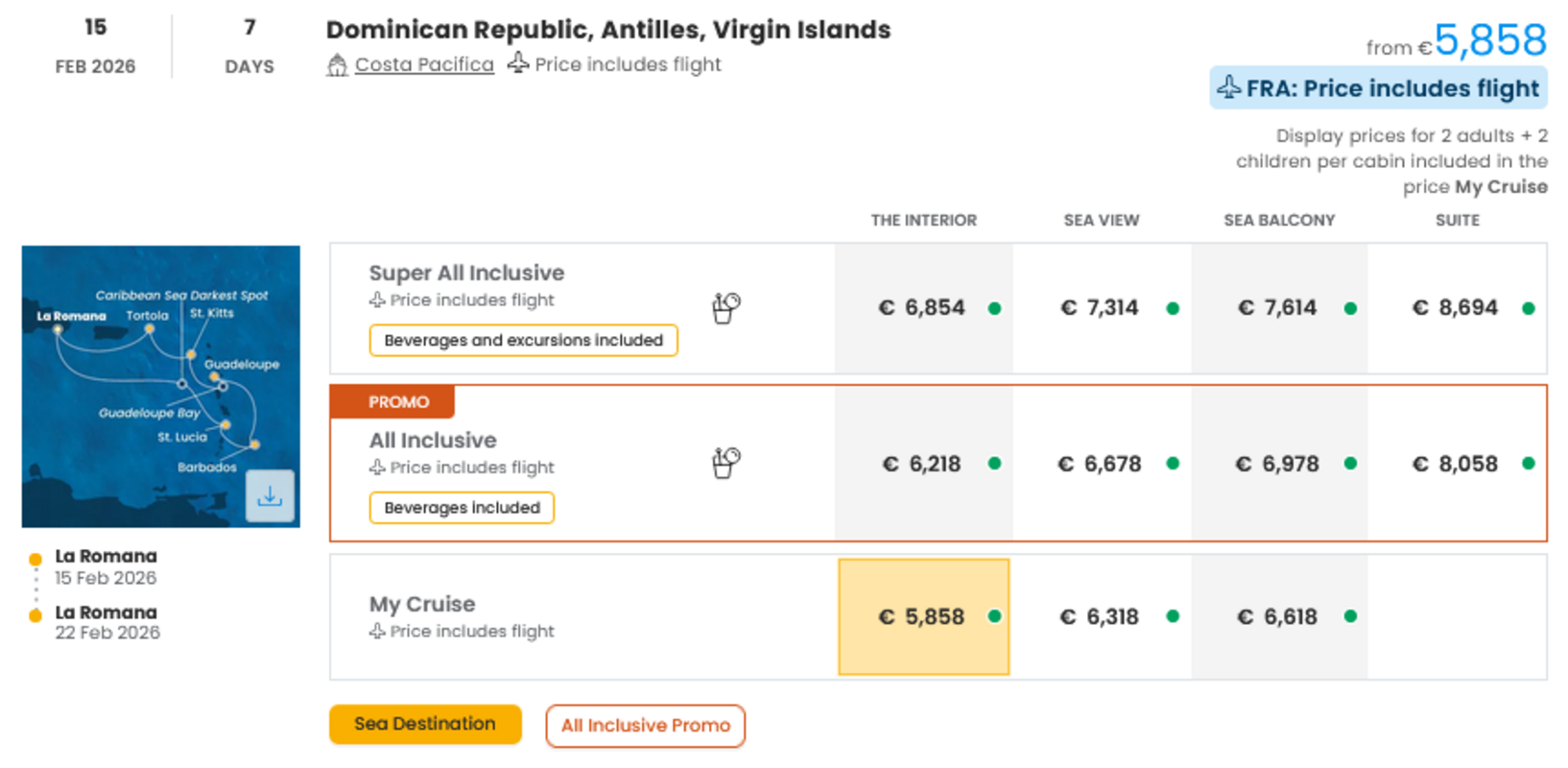Click the green availability dot beside €6,618
Image resolution: width=1568 pixels, height=768 pixels.
click(1350, 616)
